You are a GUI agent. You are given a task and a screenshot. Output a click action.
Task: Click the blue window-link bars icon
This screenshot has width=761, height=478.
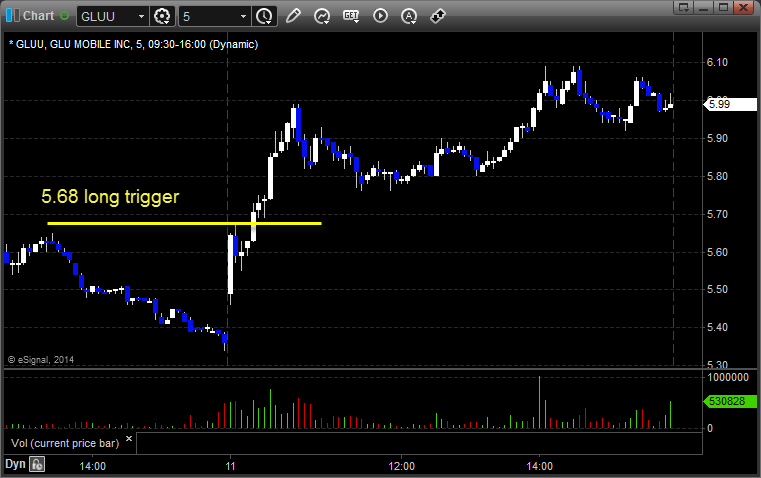click(13, 16)
